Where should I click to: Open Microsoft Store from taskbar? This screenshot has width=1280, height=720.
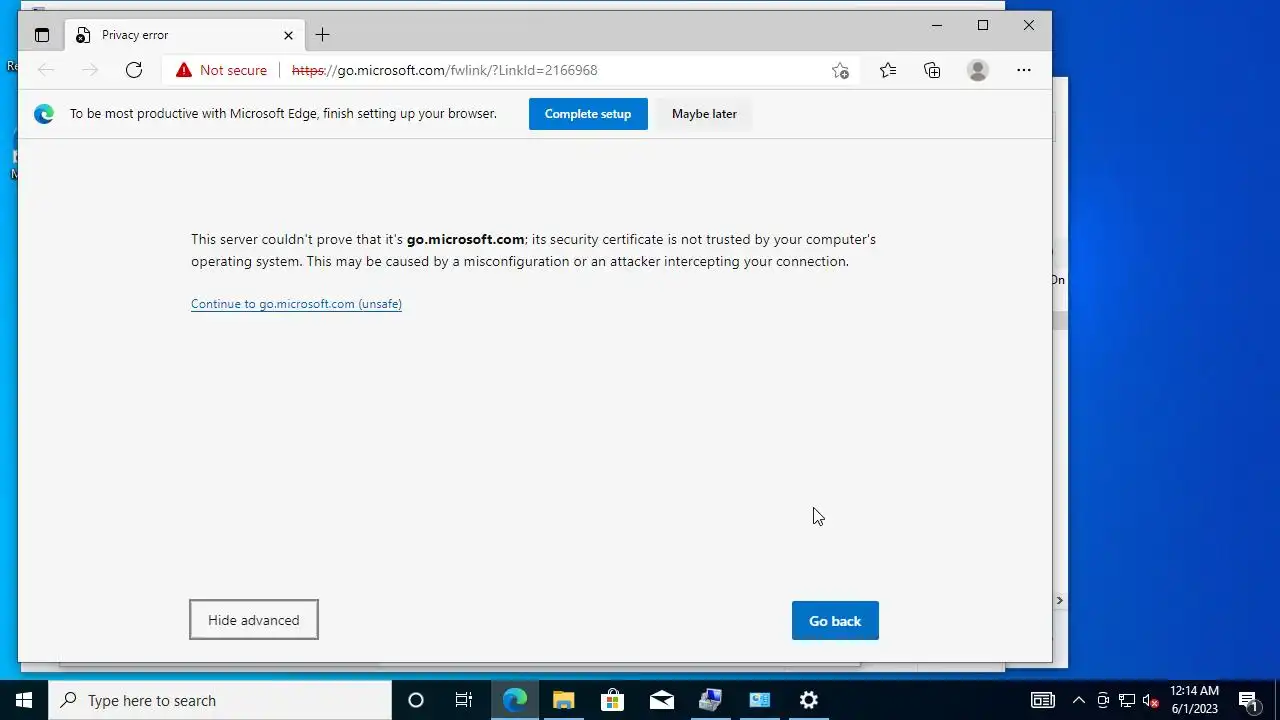tap(612, 700)
